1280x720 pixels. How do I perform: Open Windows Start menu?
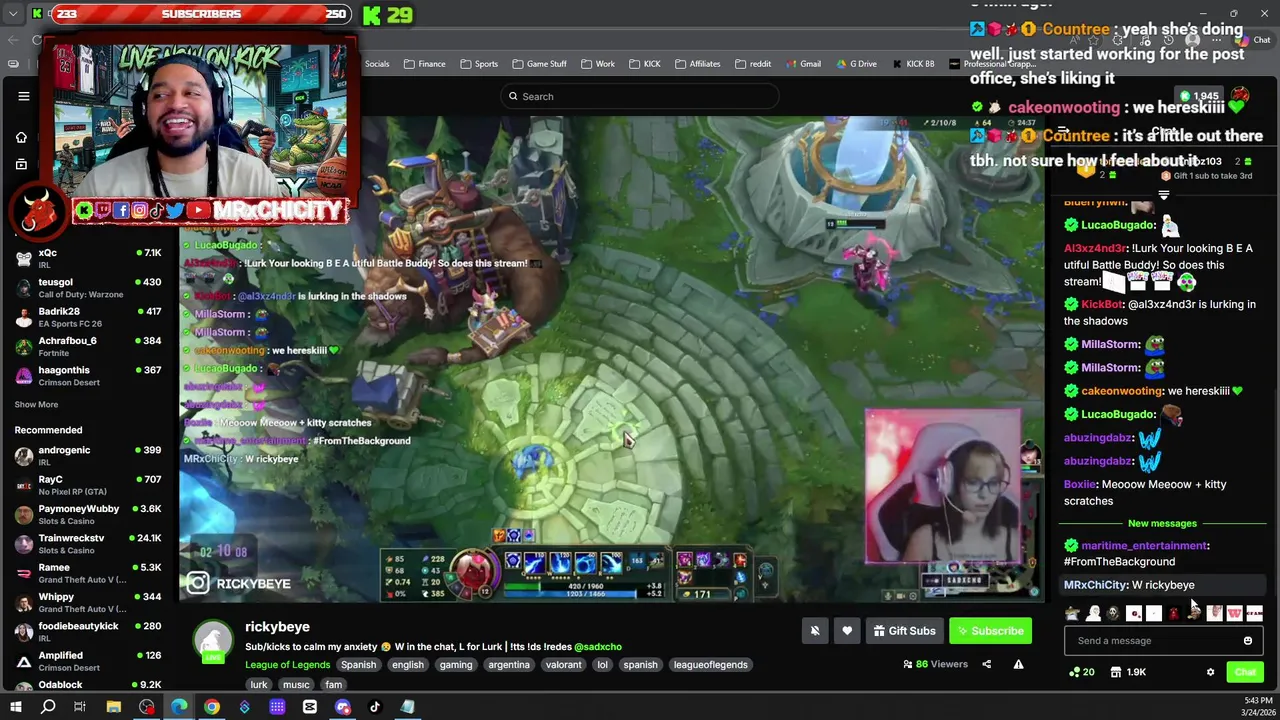point(15,707)
